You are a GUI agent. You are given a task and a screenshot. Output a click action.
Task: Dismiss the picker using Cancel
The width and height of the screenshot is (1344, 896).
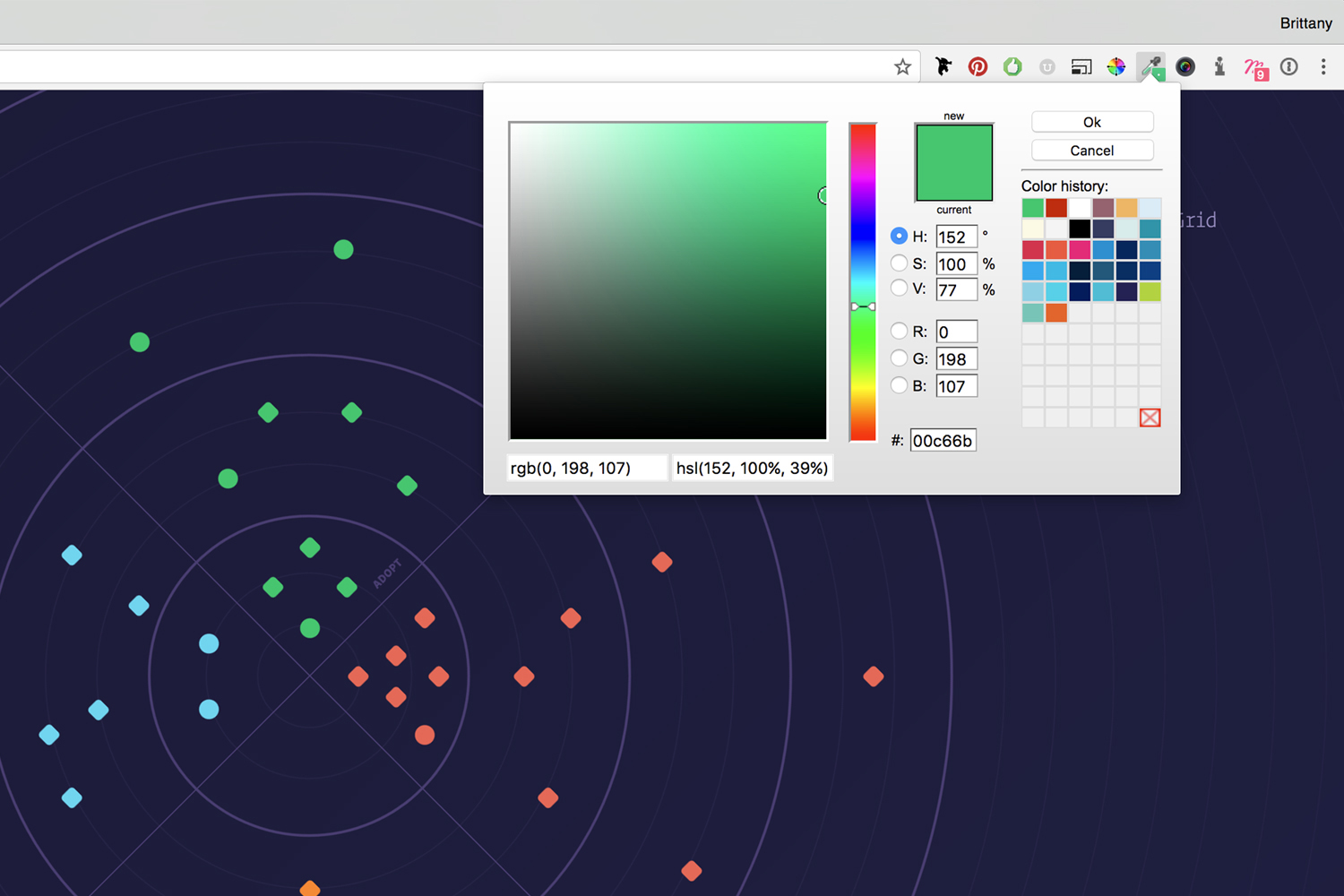point(1092,150)
